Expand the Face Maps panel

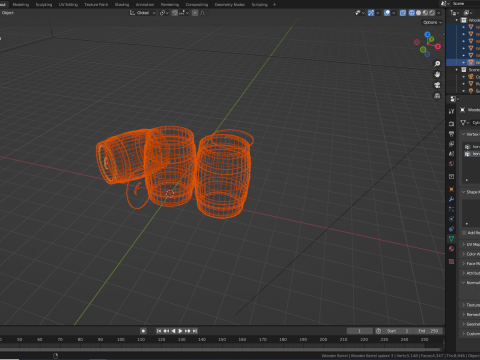tap(463, 263)
